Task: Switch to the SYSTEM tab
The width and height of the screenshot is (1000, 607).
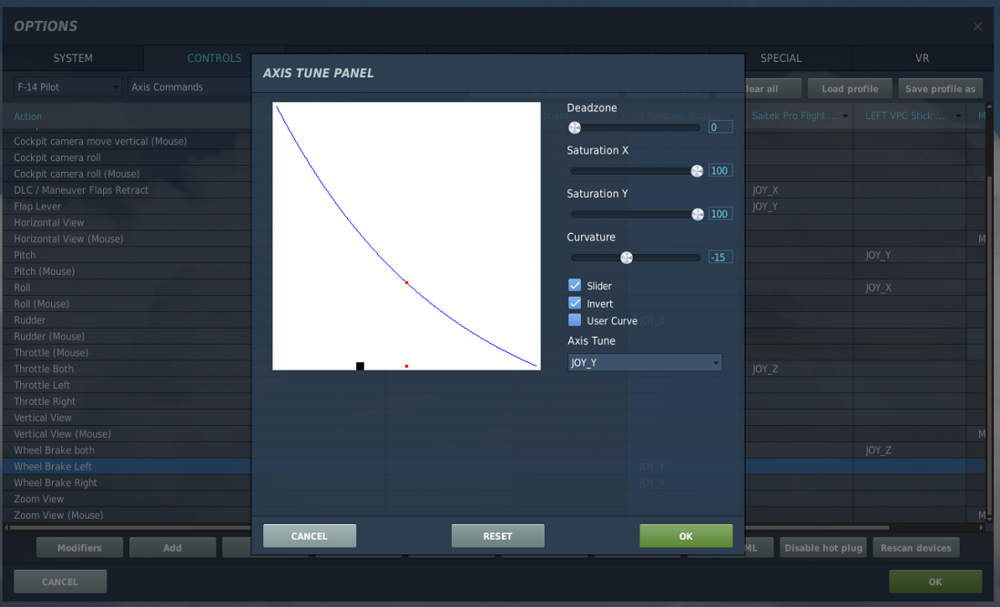Action: (x=71, y=58)
